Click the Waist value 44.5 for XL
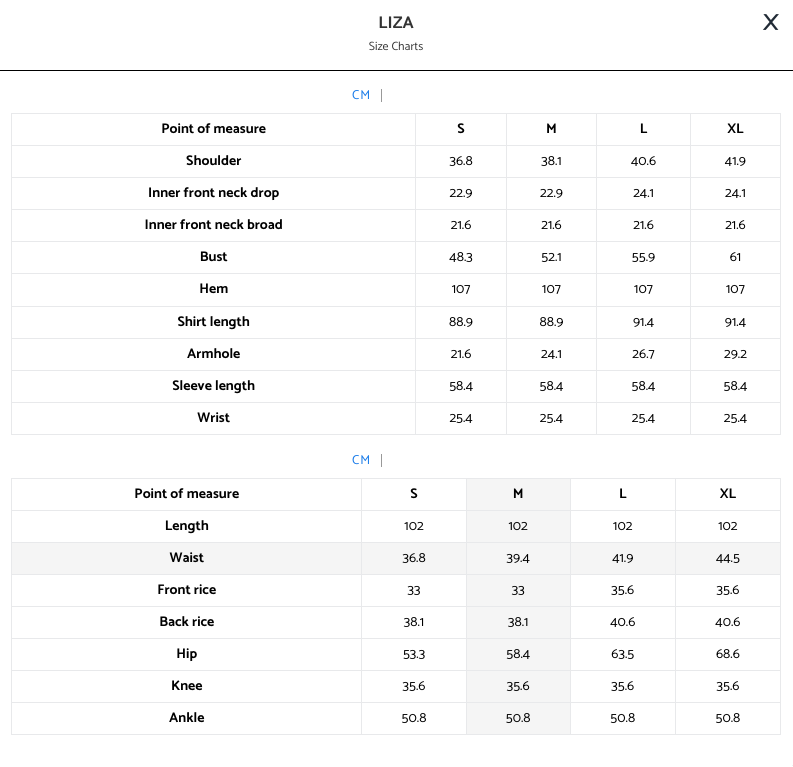This screenshot has width=793, height=767. (x=727, y=558)
